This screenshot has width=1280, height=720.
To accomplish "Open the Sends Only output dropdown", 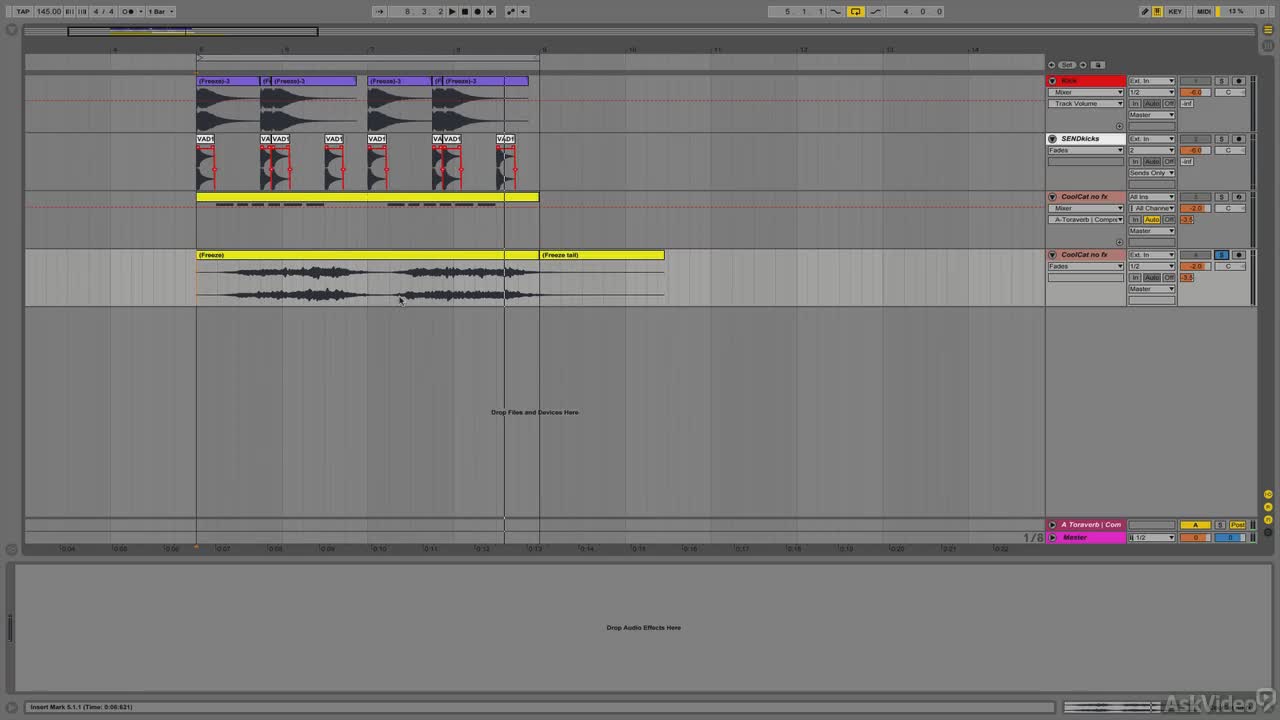I will [x=1152, y=173].
